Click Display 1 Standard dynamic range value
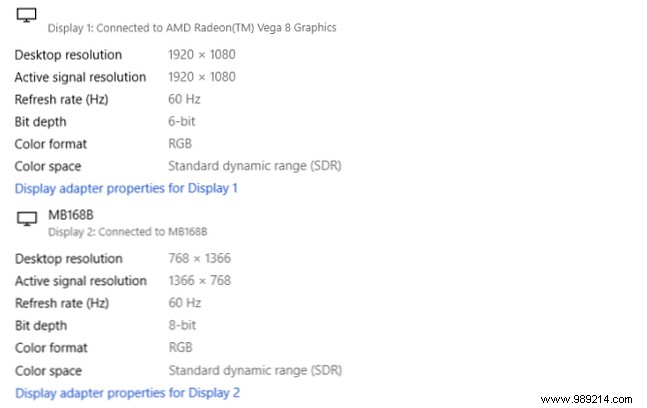 click(255, 166)
